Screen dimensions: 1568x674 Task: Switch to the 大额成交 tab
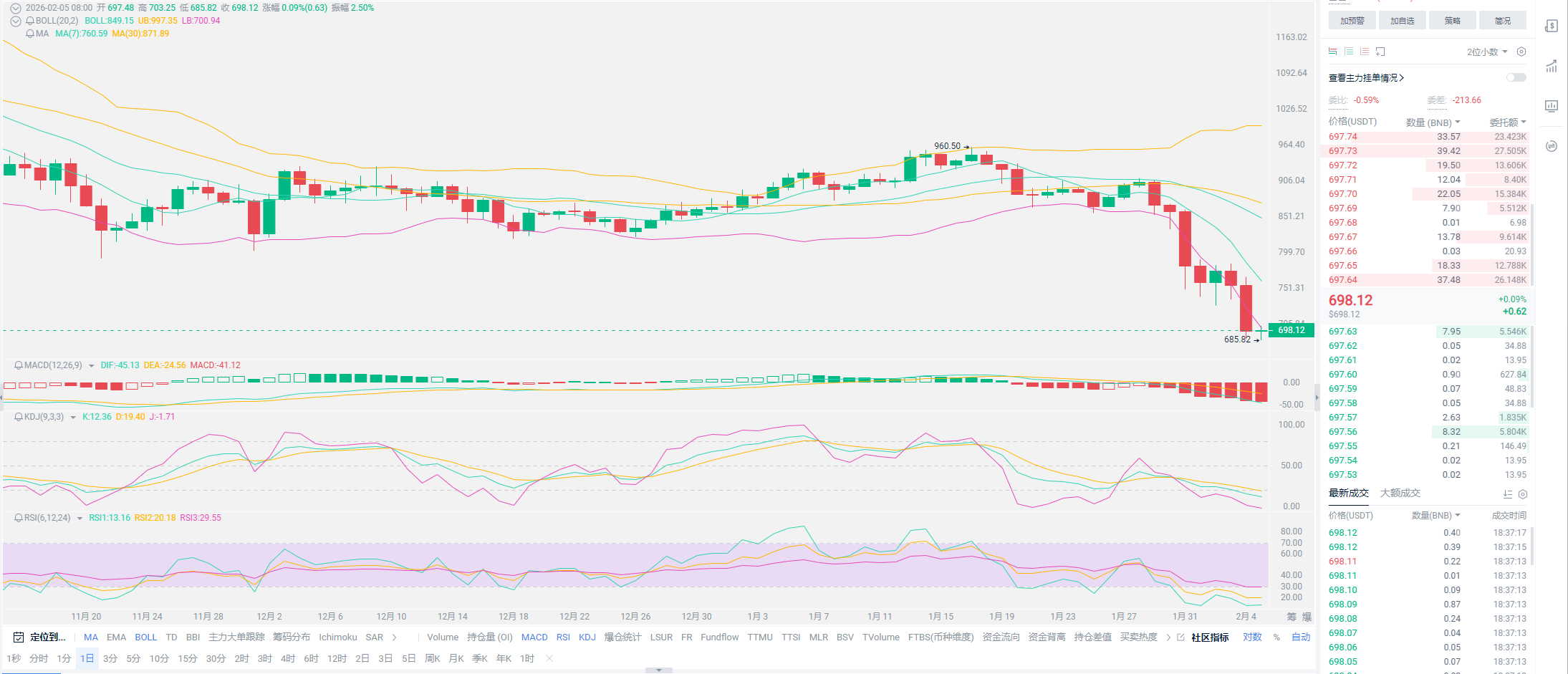(1400, 493)
